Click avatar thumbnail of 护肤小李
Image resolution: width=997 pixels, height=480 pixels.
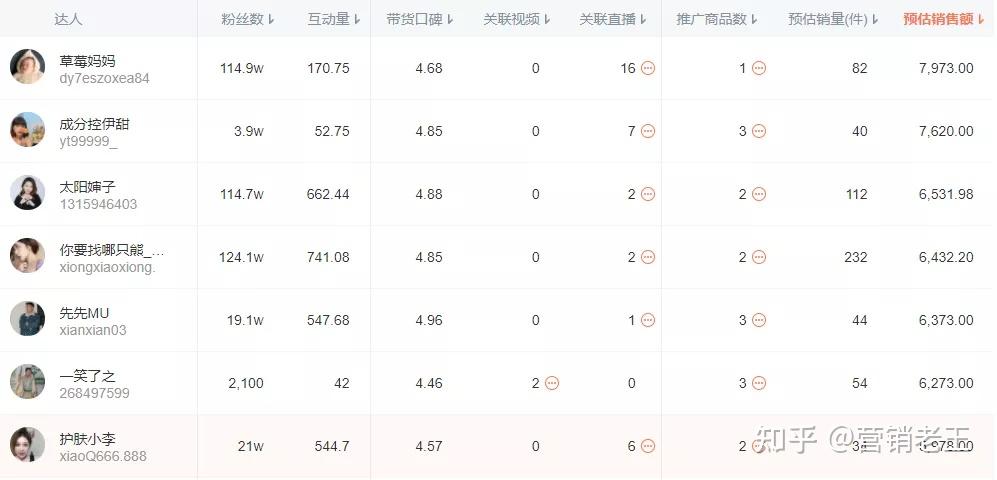point(27,444)
